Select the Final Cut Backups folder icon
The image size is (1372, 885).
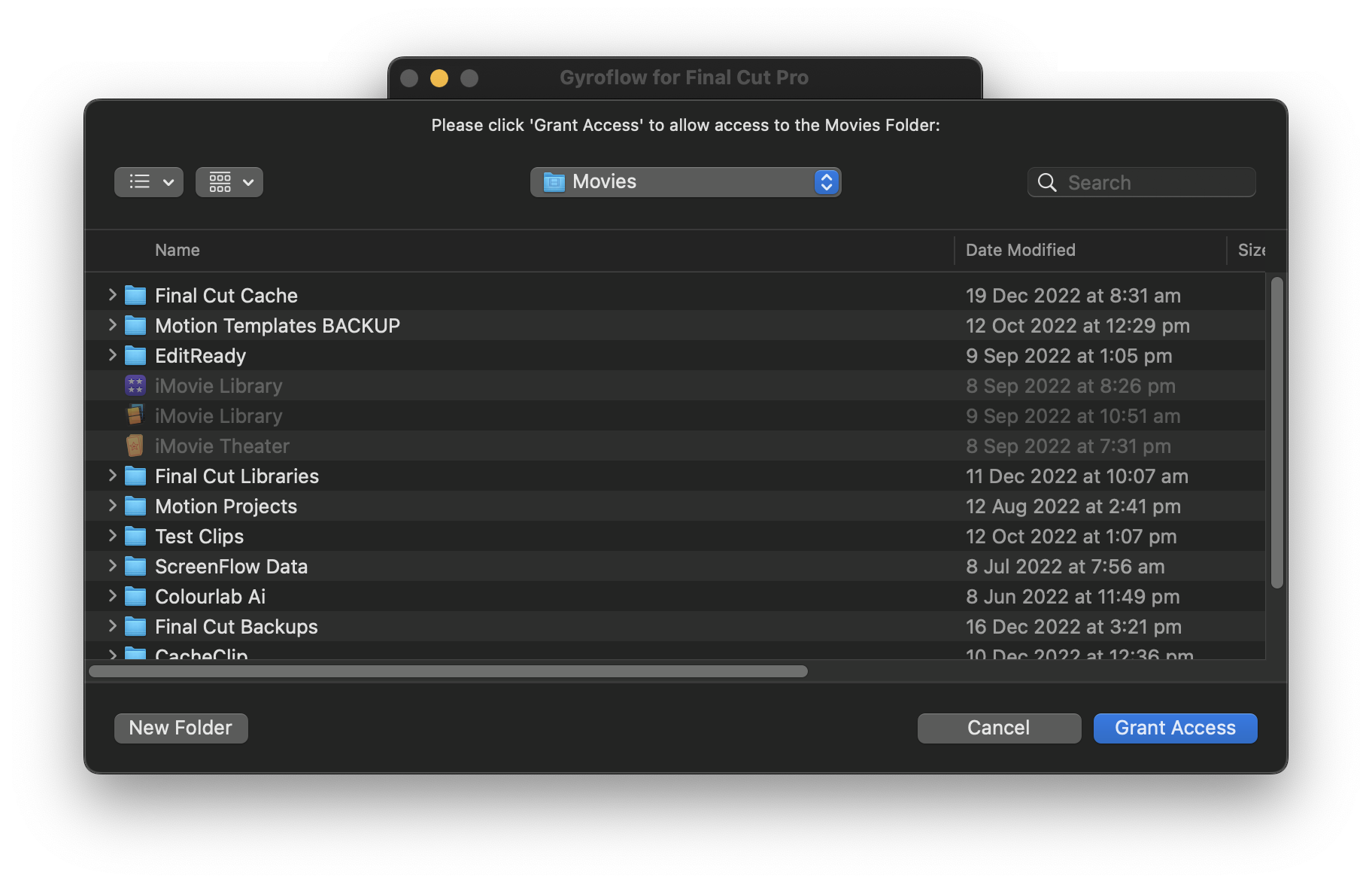pos(135,626)
